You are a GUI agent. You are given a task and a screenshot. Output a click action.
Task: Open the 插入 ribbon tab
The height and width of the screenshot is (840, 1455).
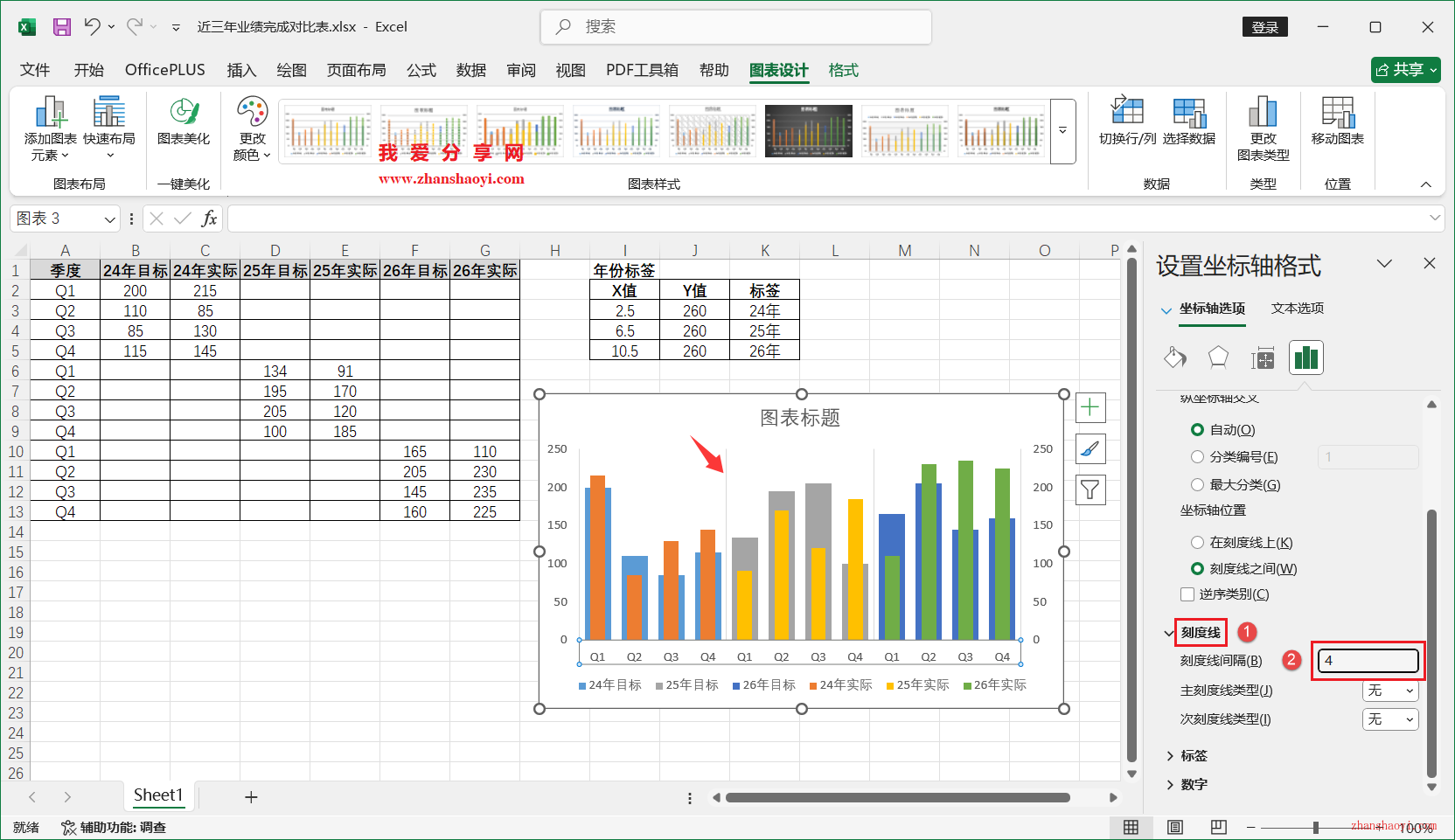pyautogui.click(x=241, y=70)
